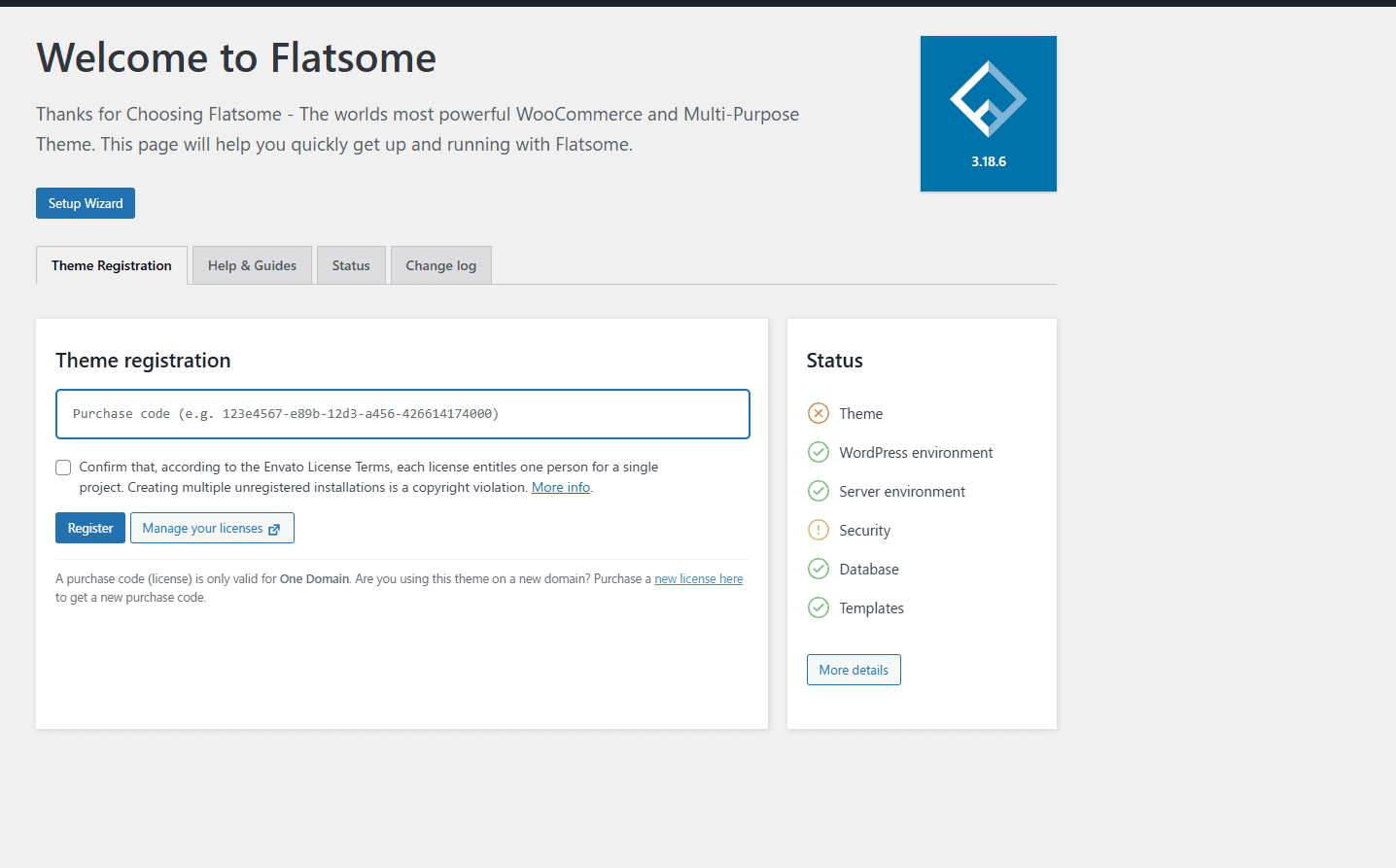This screenshot has width=1396, height=868.
Task: Launch the Setup Wizard
Action: pos(86,203)
